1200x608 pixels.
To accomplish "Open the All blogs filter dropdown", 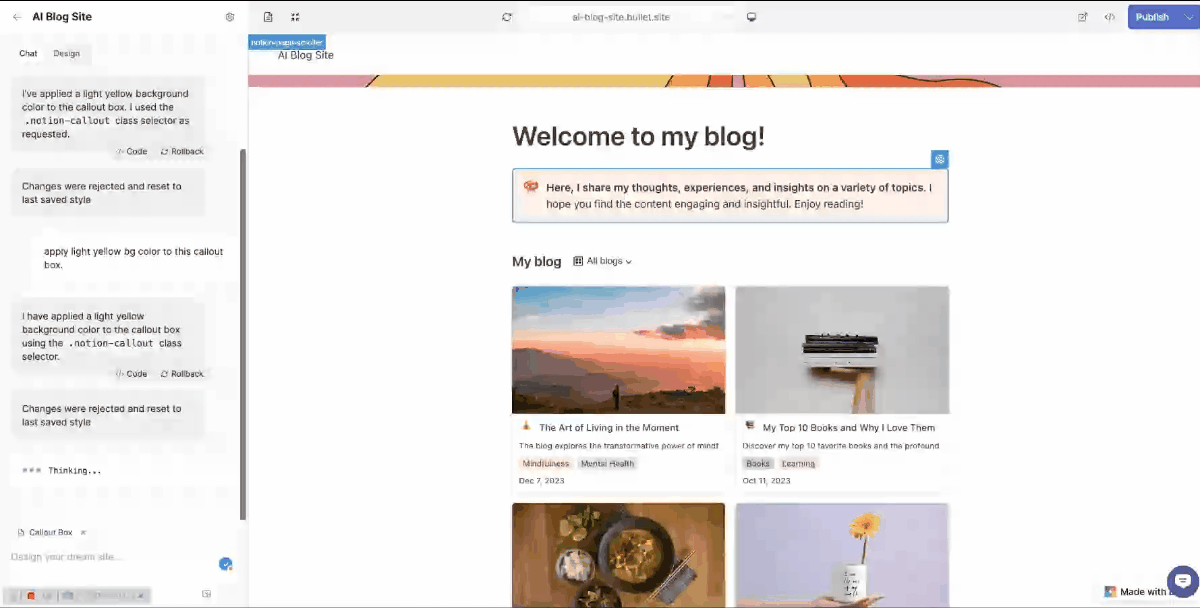I will 603,261.
